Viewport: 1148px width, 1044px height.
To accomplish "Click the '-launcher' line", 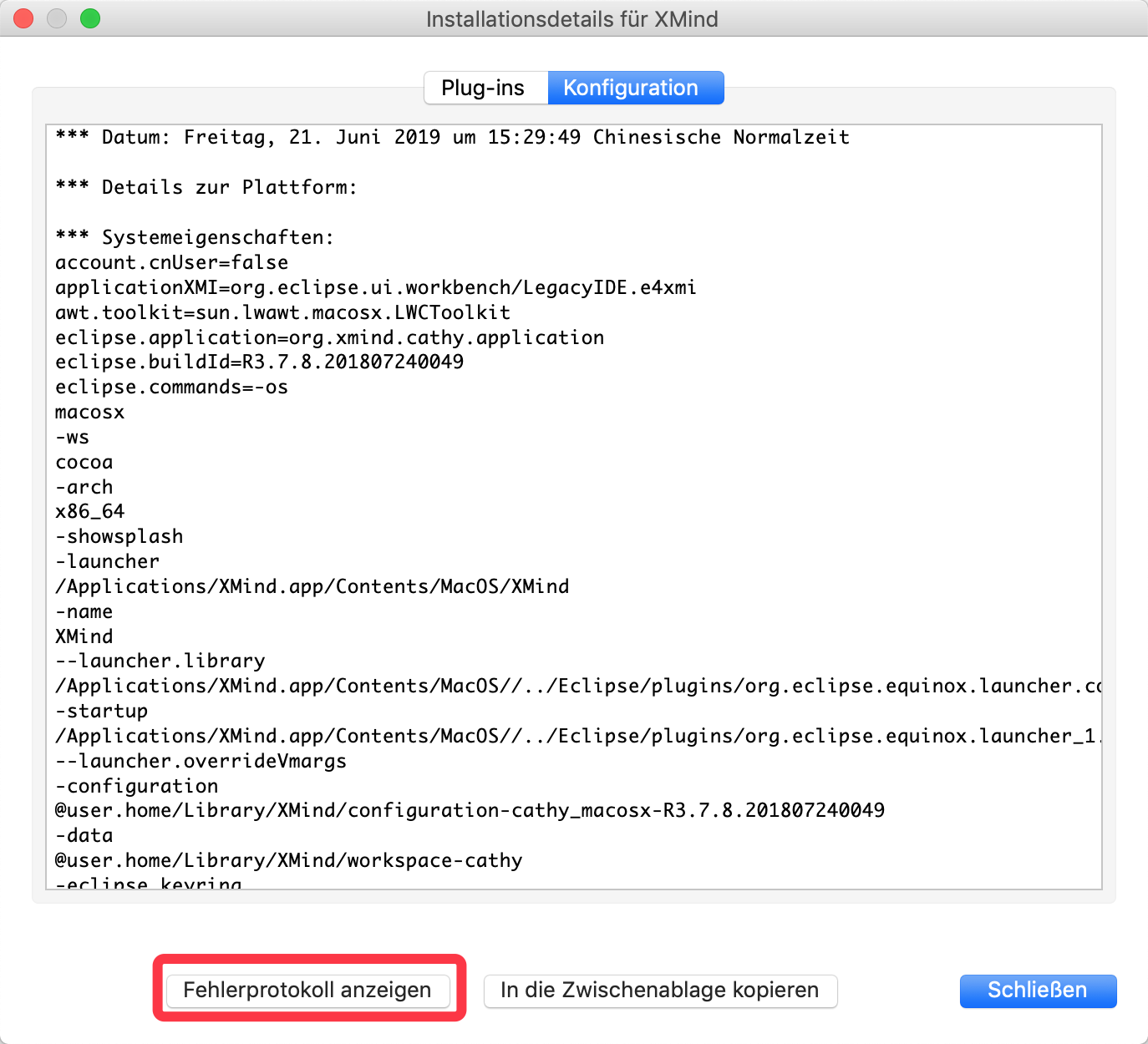I will pyautogui.click(x=107, y=561).
